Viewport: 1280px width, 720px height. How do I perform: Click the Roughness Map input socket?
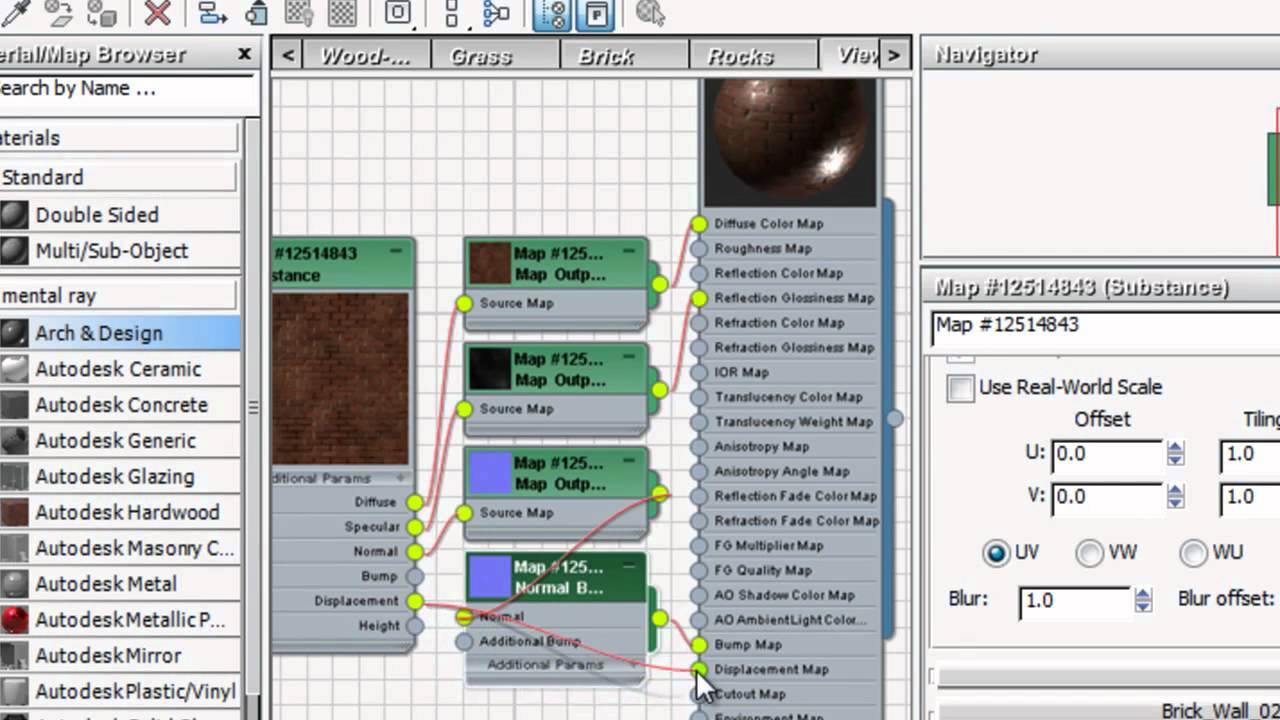coord(698,249)
